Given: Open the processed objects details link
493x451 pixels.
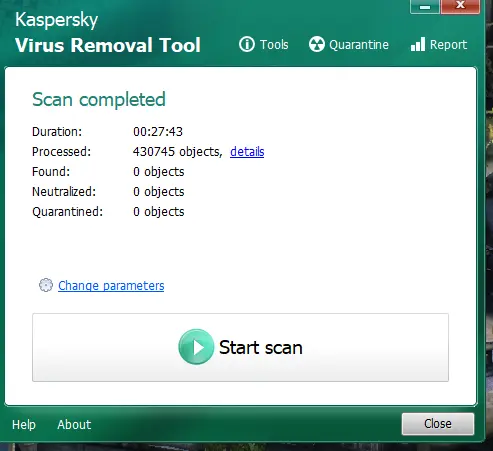Looking at the screenshot, I should [247, 152].
